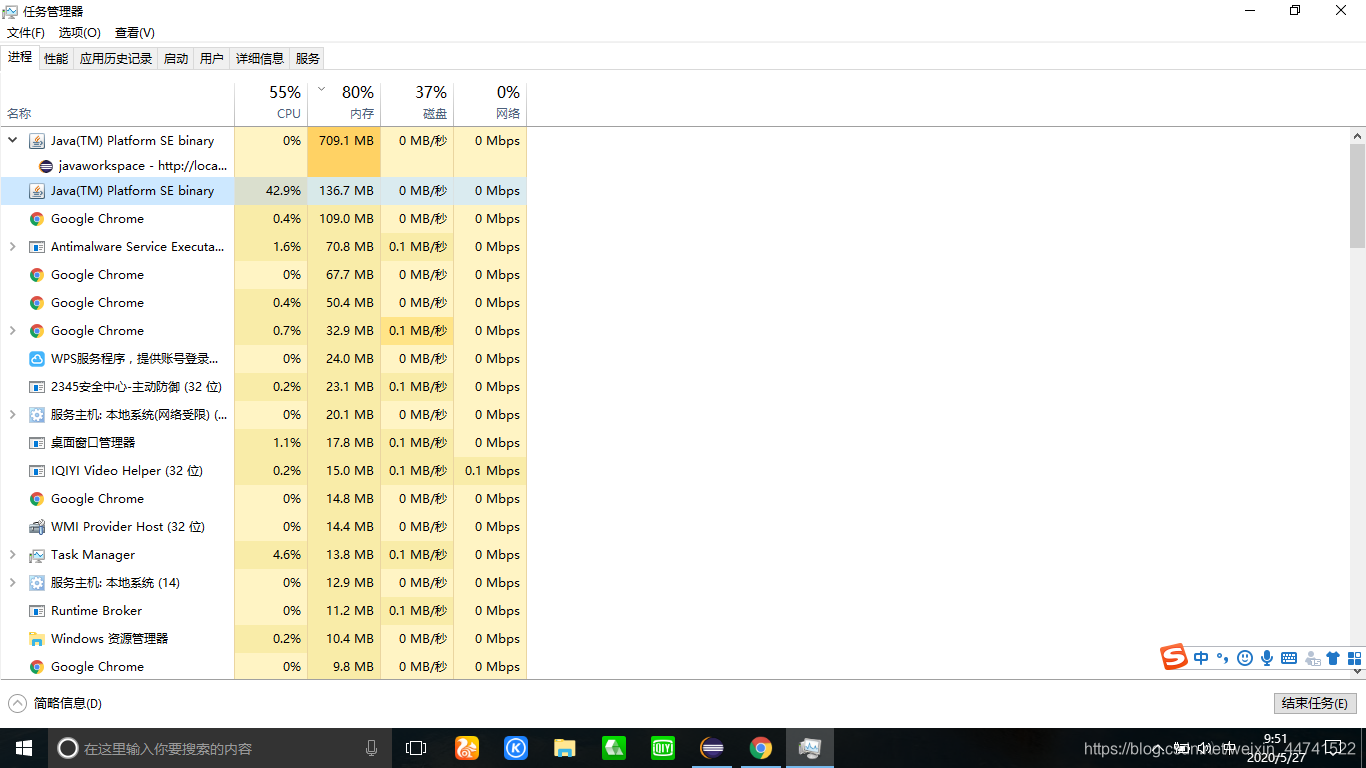Click the 结束任务(E) button
Screen dimensions: 1366x768
(1316, 703)
